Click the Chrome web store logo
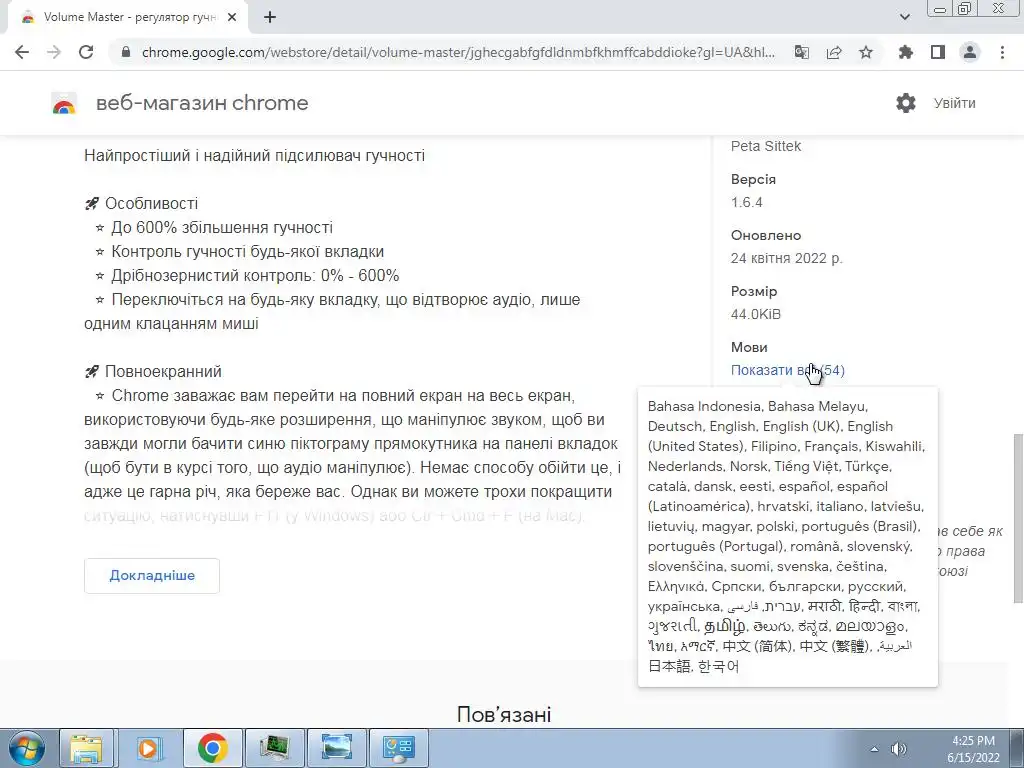This screenshot has height=768, width=1024. [64, 103]
